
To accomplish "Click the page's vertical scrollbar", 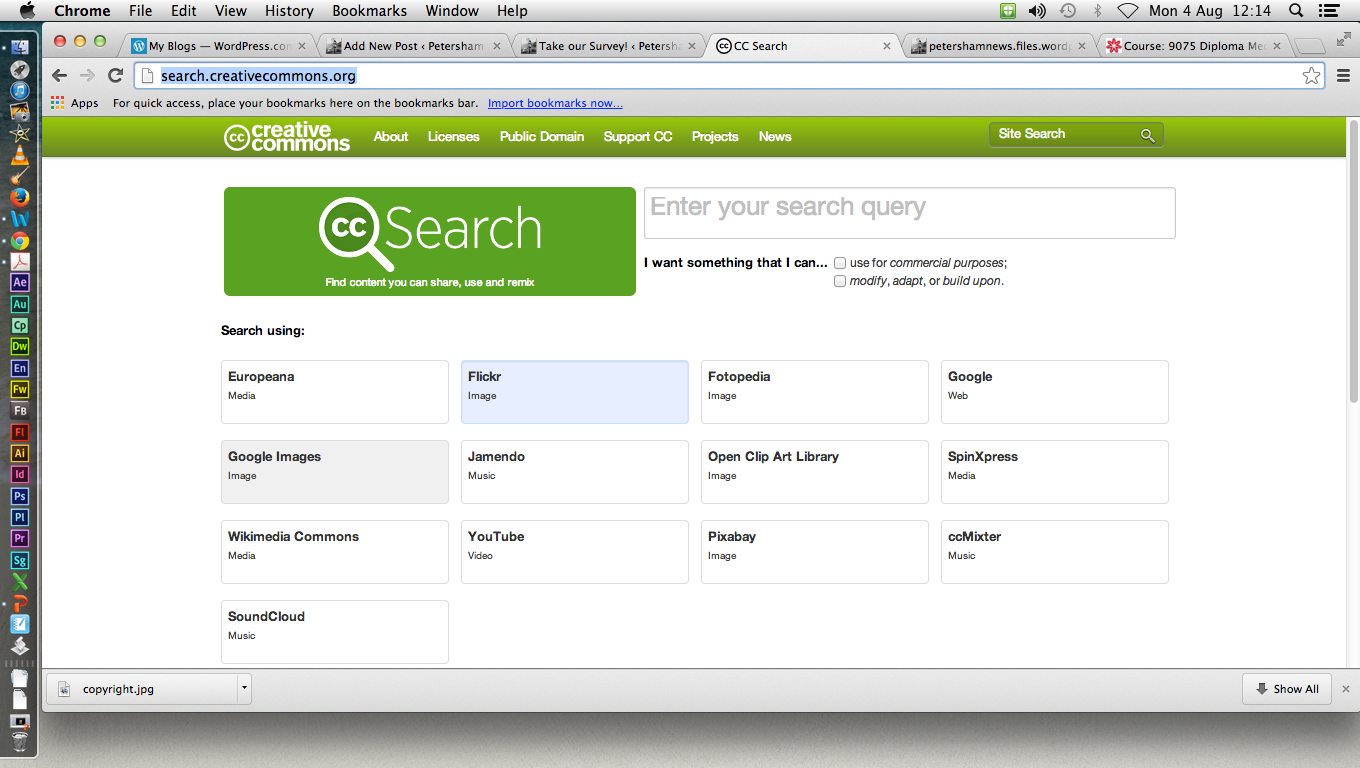I will [x=1352, y=260].
